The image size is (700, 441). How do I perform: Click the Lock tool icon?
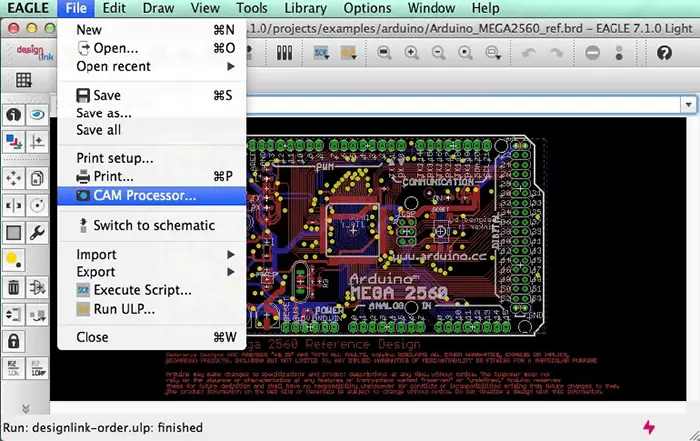tap(14, 341)
